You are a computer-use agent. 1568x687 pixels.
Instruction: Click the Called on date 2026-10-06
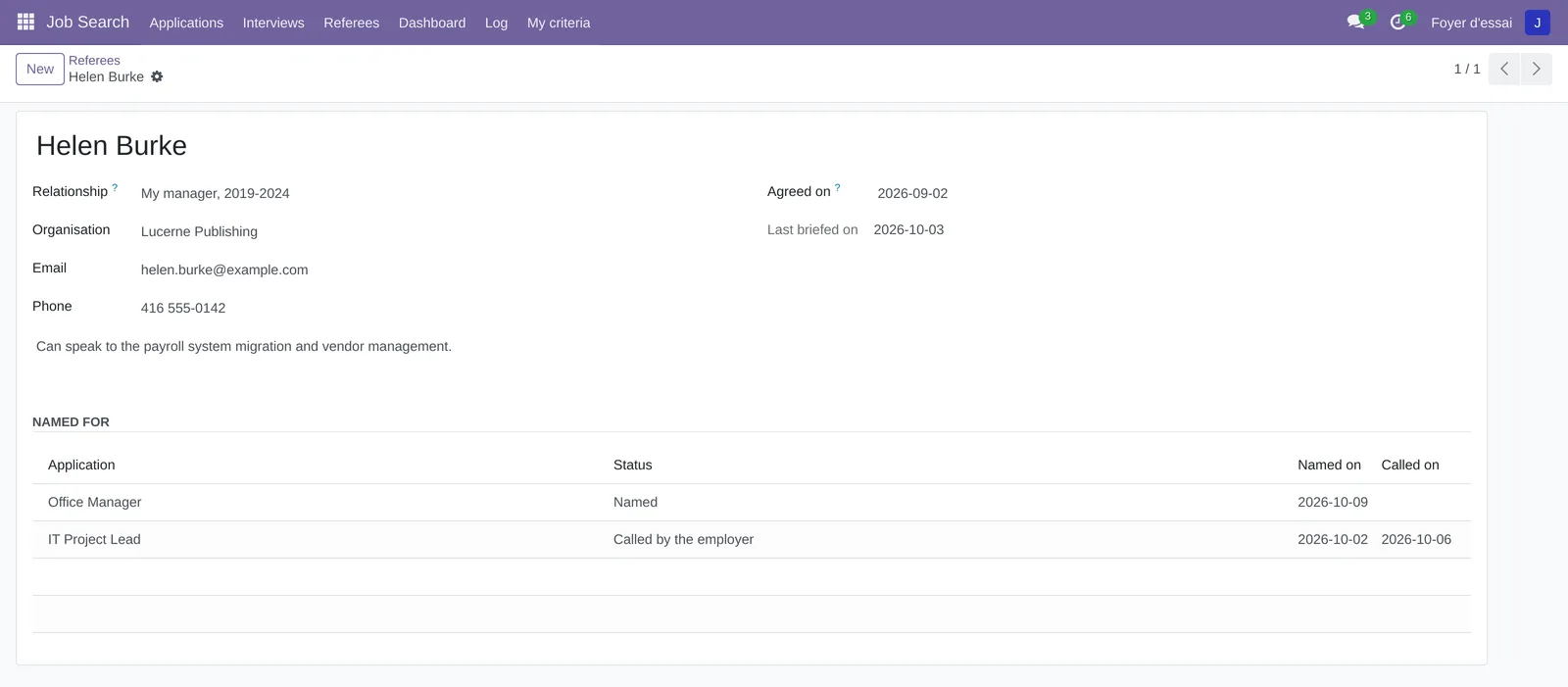(1416, 539)
